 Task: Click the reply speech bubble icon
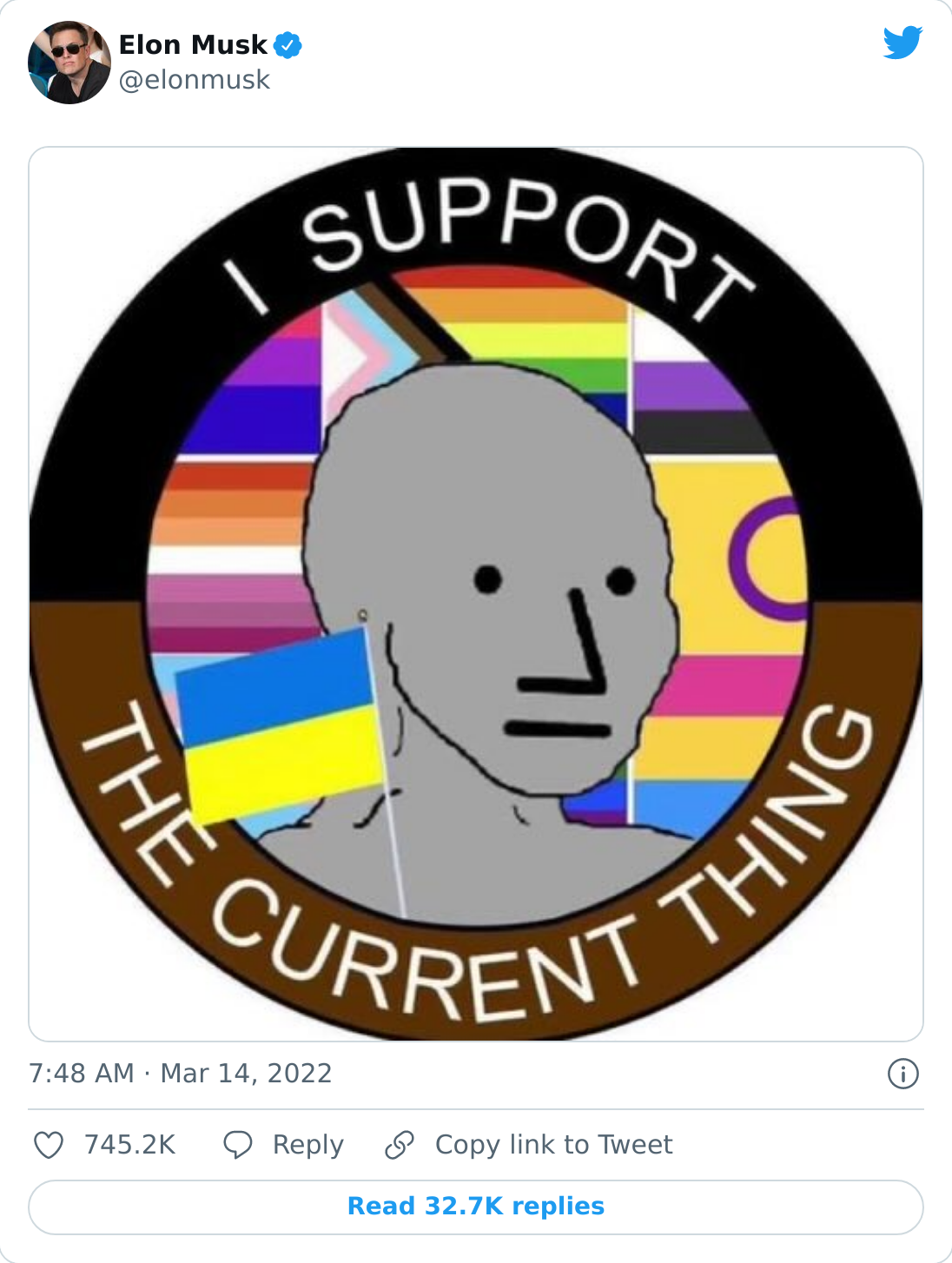238,1145
